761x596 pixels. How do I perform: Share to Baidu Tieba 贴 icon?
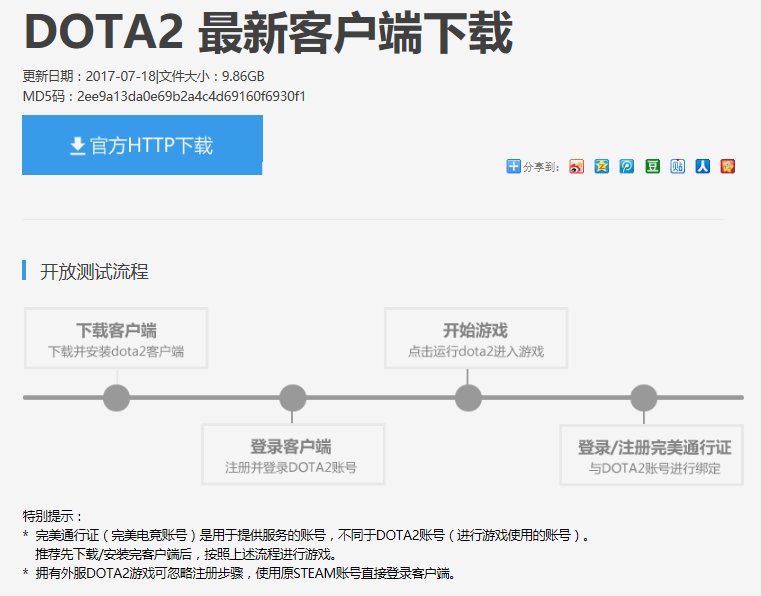[x=678, y=166]
